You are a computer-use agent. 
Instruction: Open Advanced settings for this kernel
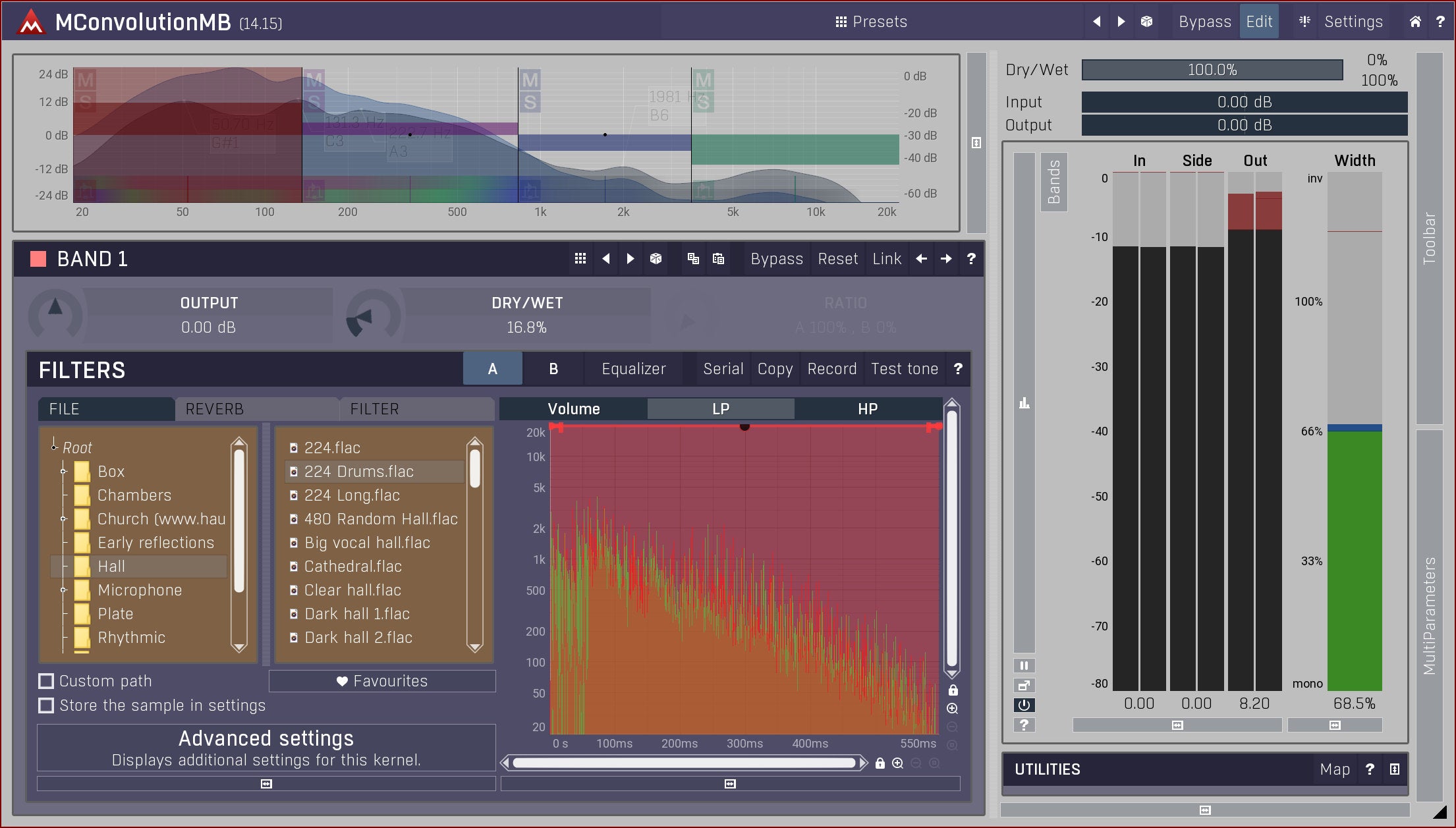[266, 748]
